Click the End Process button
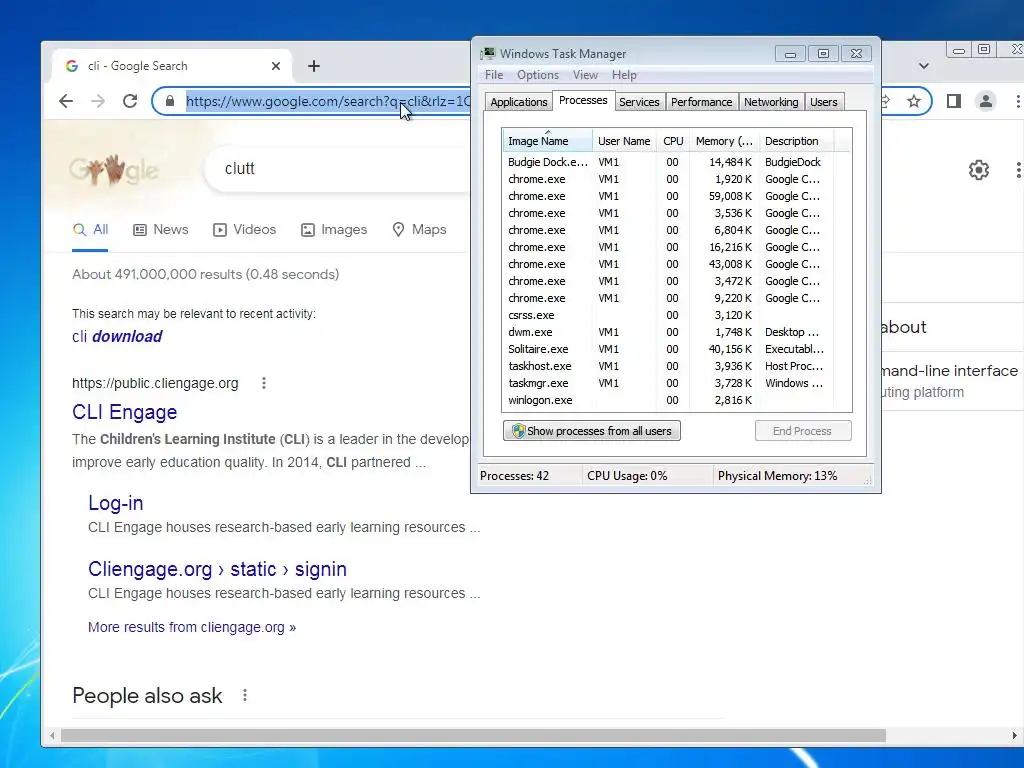Viewport: 1024px width, 768px height. [803, 431]
